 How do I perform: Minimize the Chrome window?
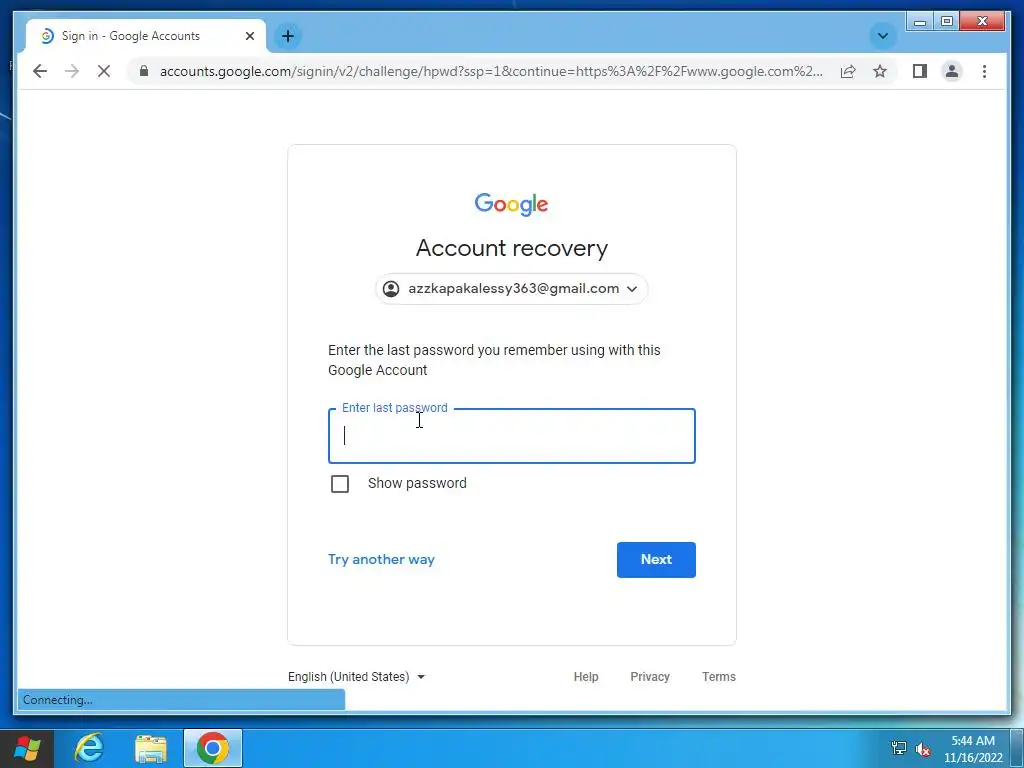(x=920, y=22)
